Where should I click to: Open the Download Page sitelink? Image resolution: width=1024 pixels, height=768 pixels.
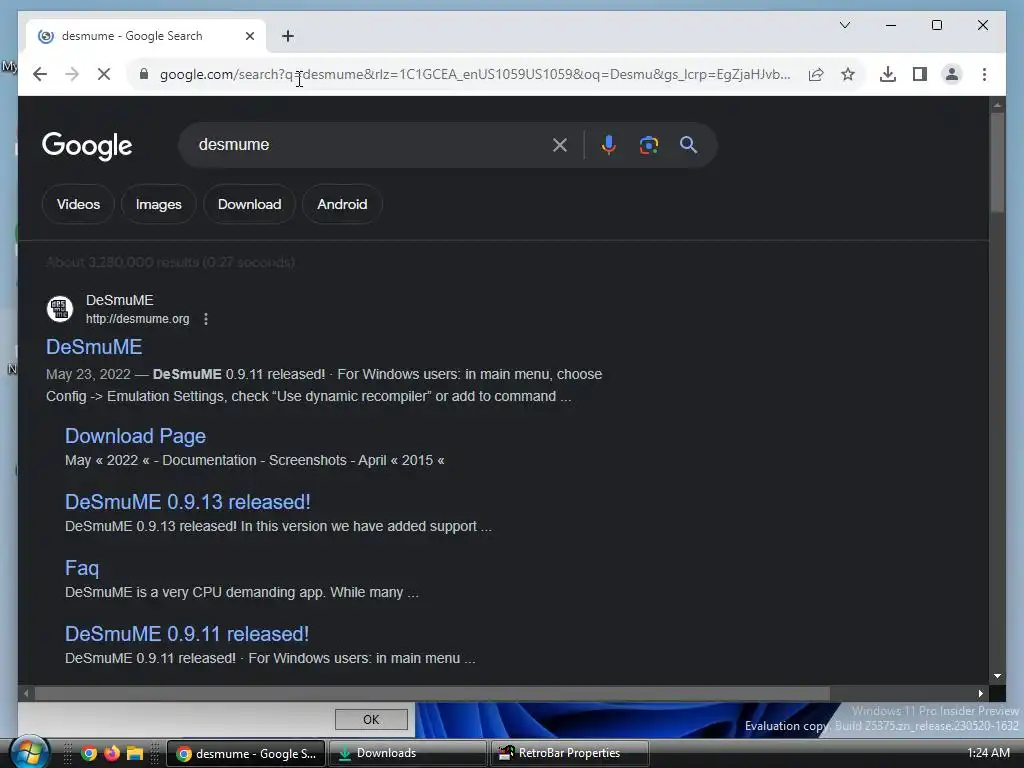click(x=135, y=436)
